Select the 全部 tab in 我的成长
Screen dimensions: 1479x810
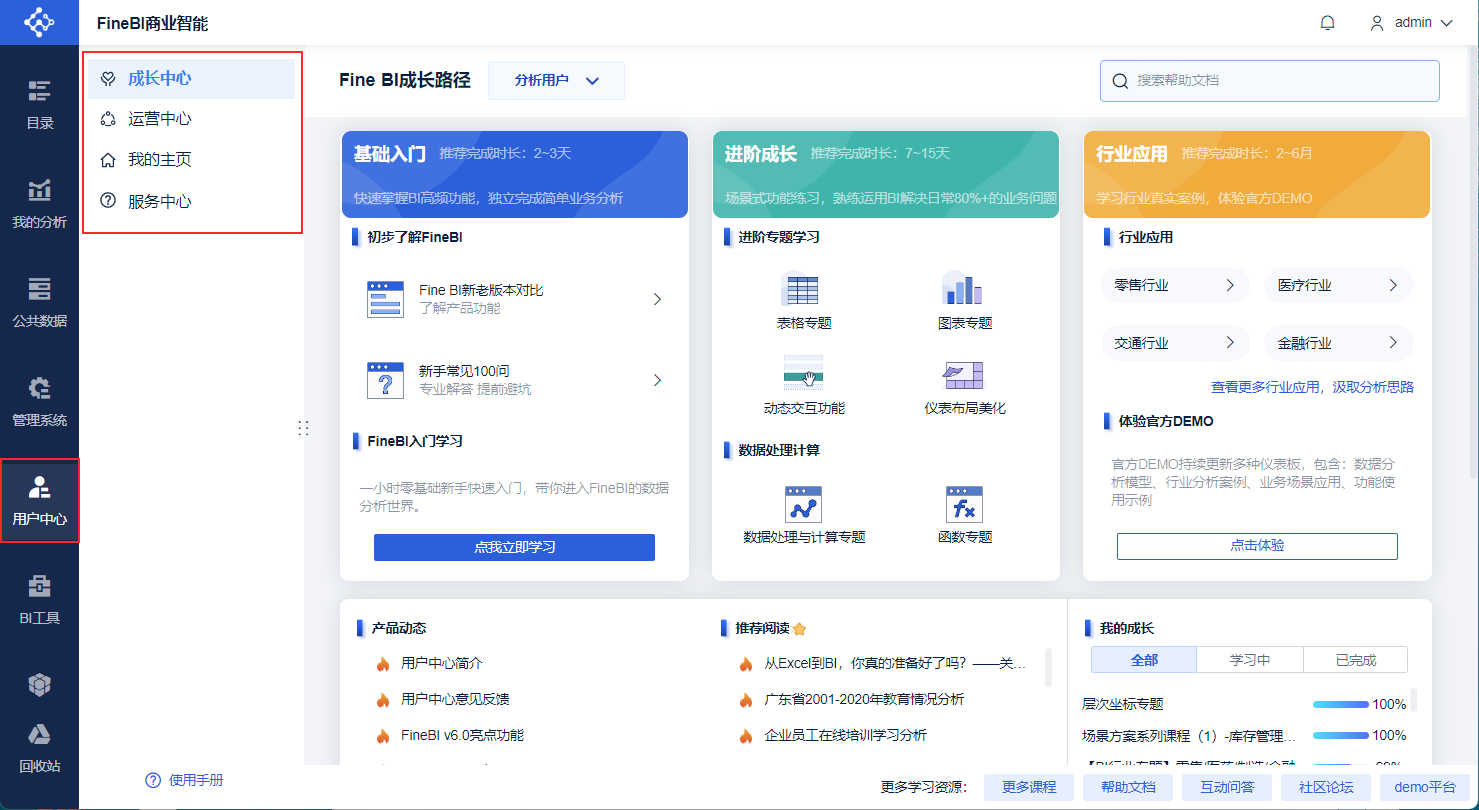click(x=1144, y=660)
